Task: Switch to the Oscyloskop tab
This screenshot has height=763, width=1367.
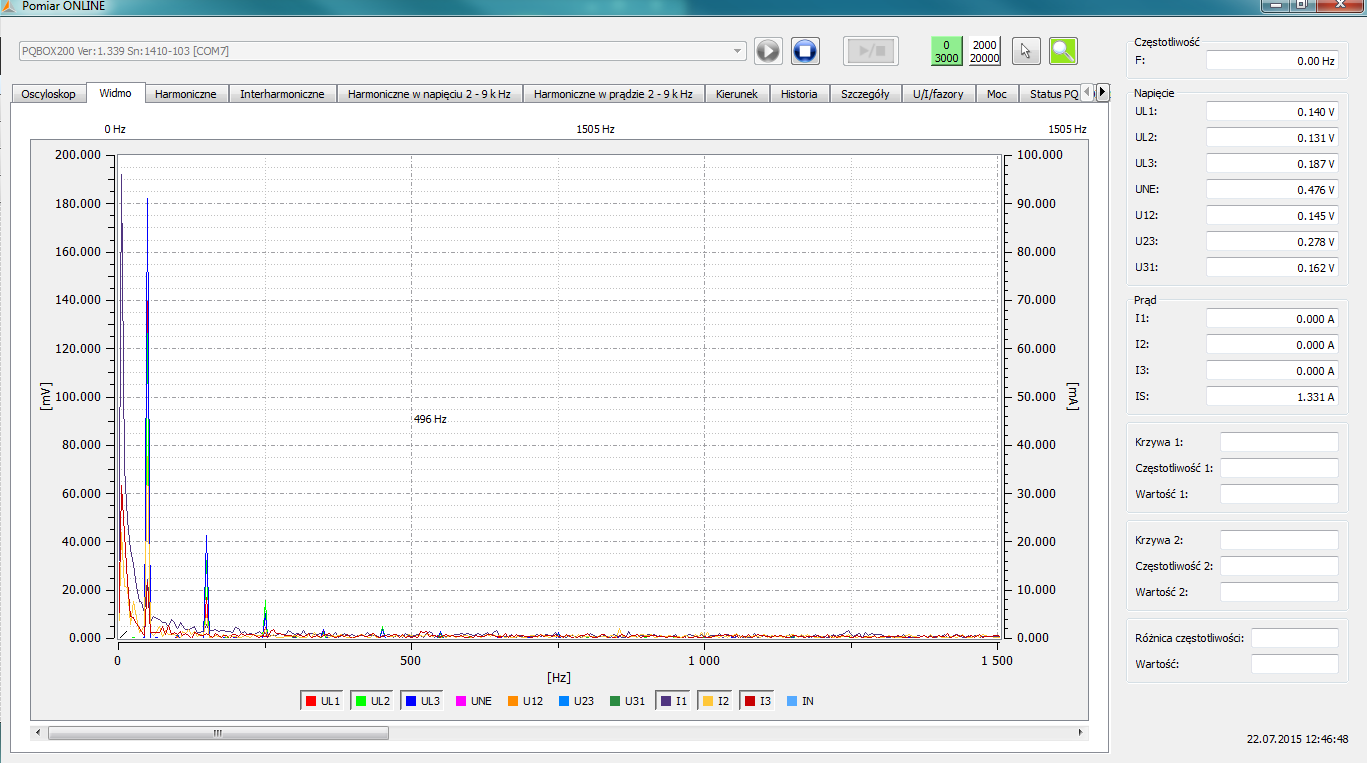Action: pyautogui.click(x=49, y=94)
